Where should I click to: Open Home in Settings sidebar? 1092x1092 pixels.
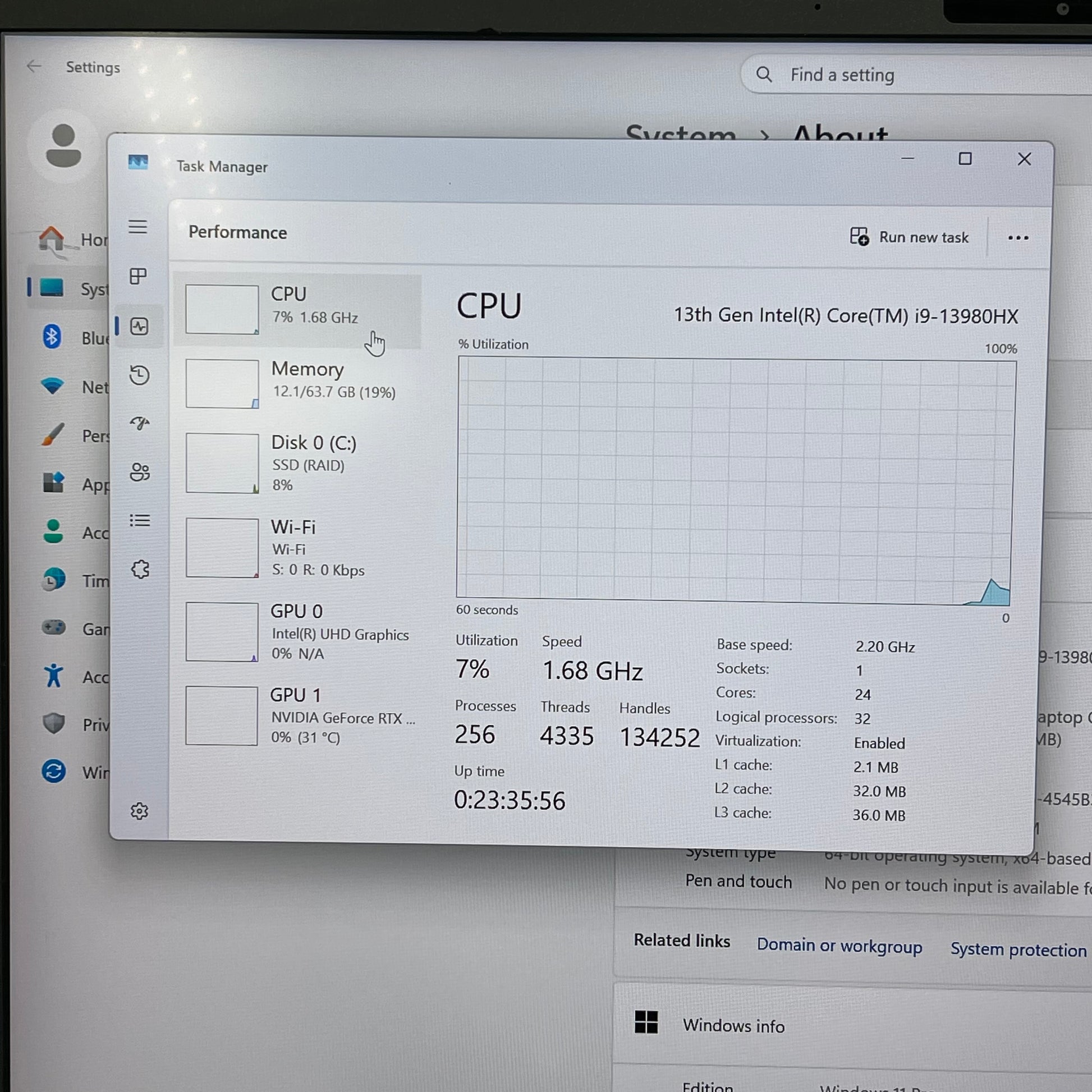tap(68, 239)
